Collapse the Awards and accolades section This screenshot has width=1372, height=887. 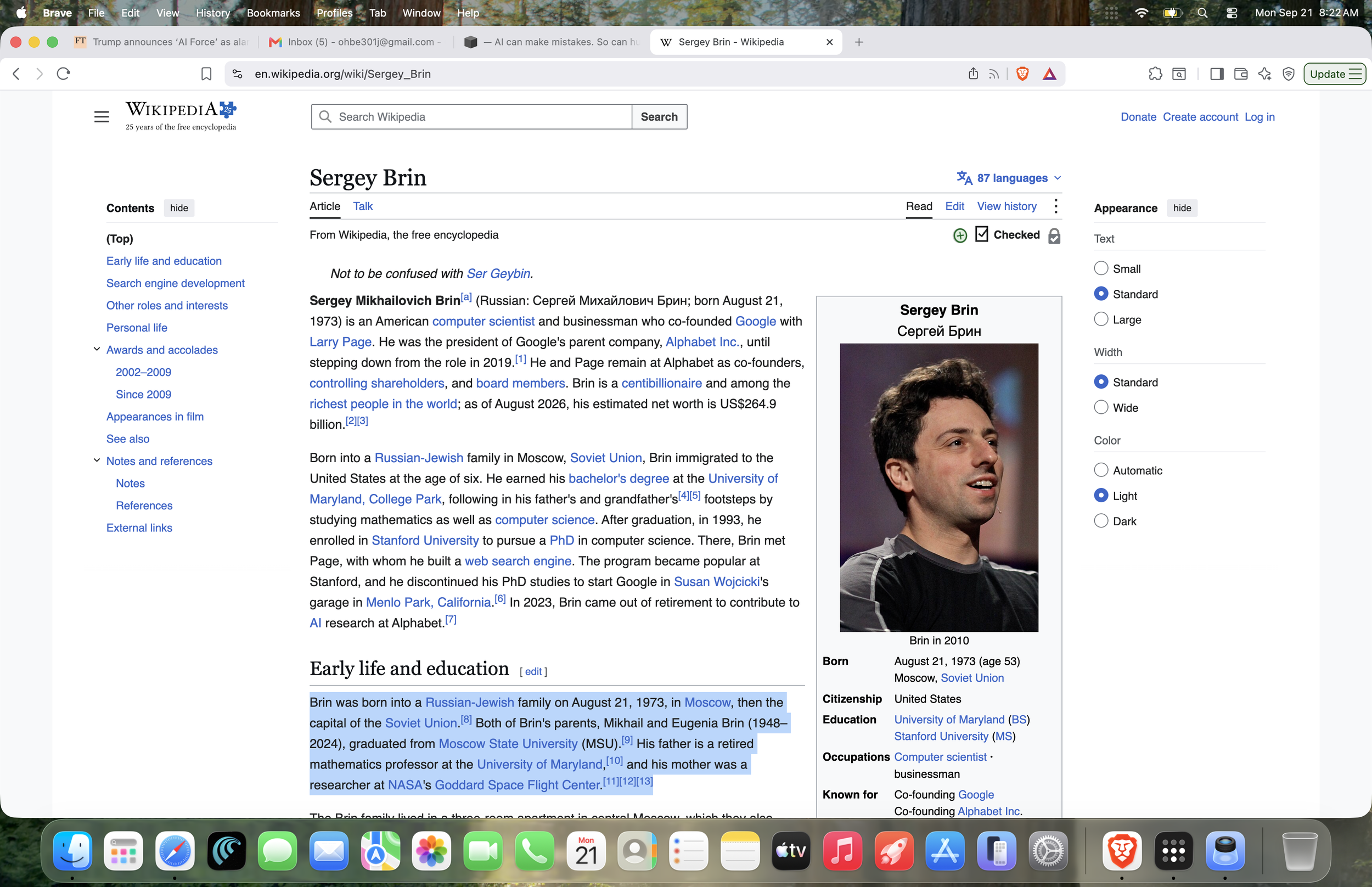[x=97, y=350]
